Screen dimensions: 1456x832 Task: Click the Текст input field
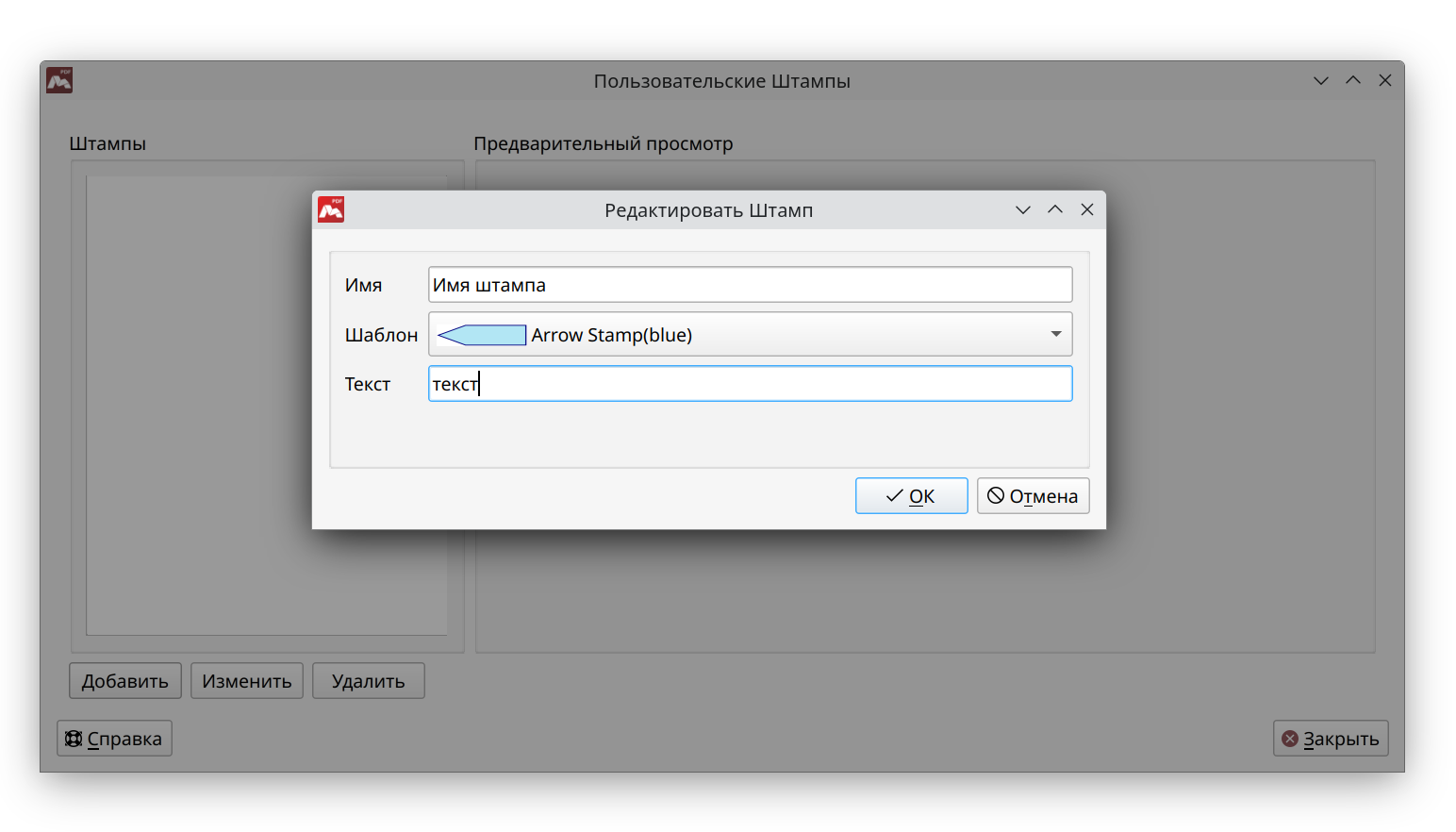click(750, 384)
